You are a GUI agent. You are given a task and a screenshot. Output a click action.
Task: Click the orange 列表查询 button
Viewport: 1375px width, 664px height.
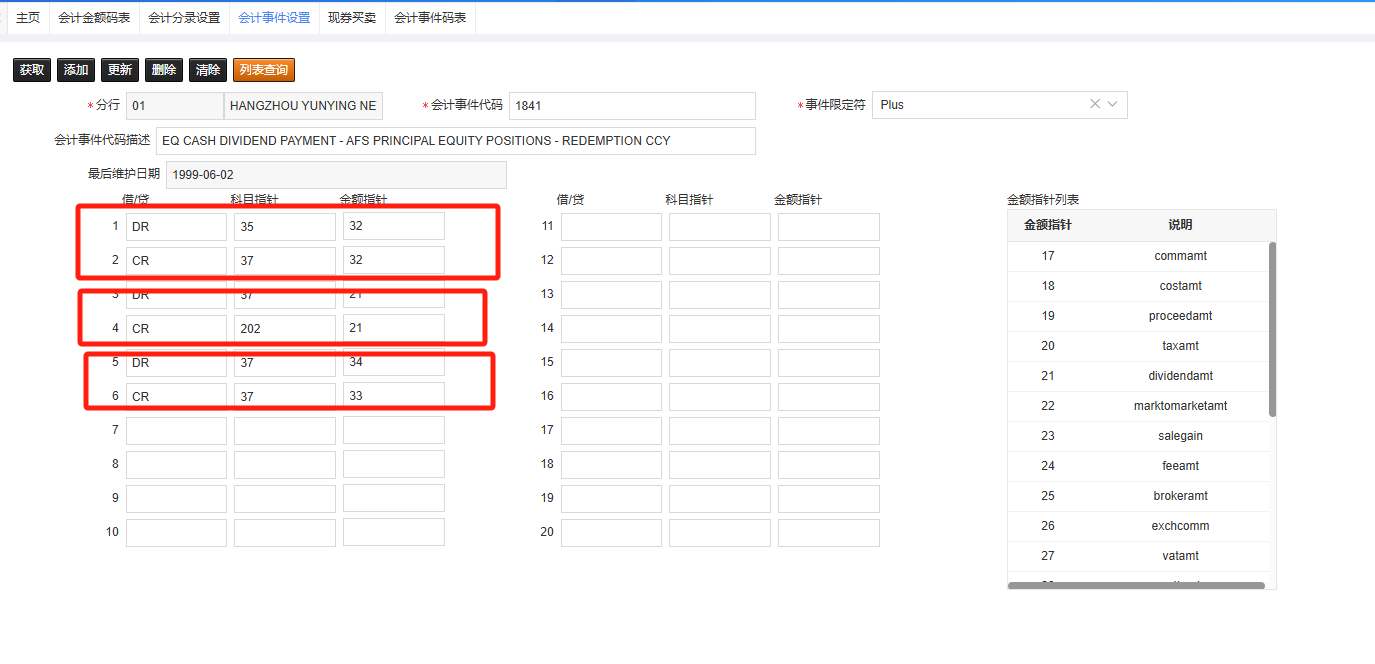264,70
